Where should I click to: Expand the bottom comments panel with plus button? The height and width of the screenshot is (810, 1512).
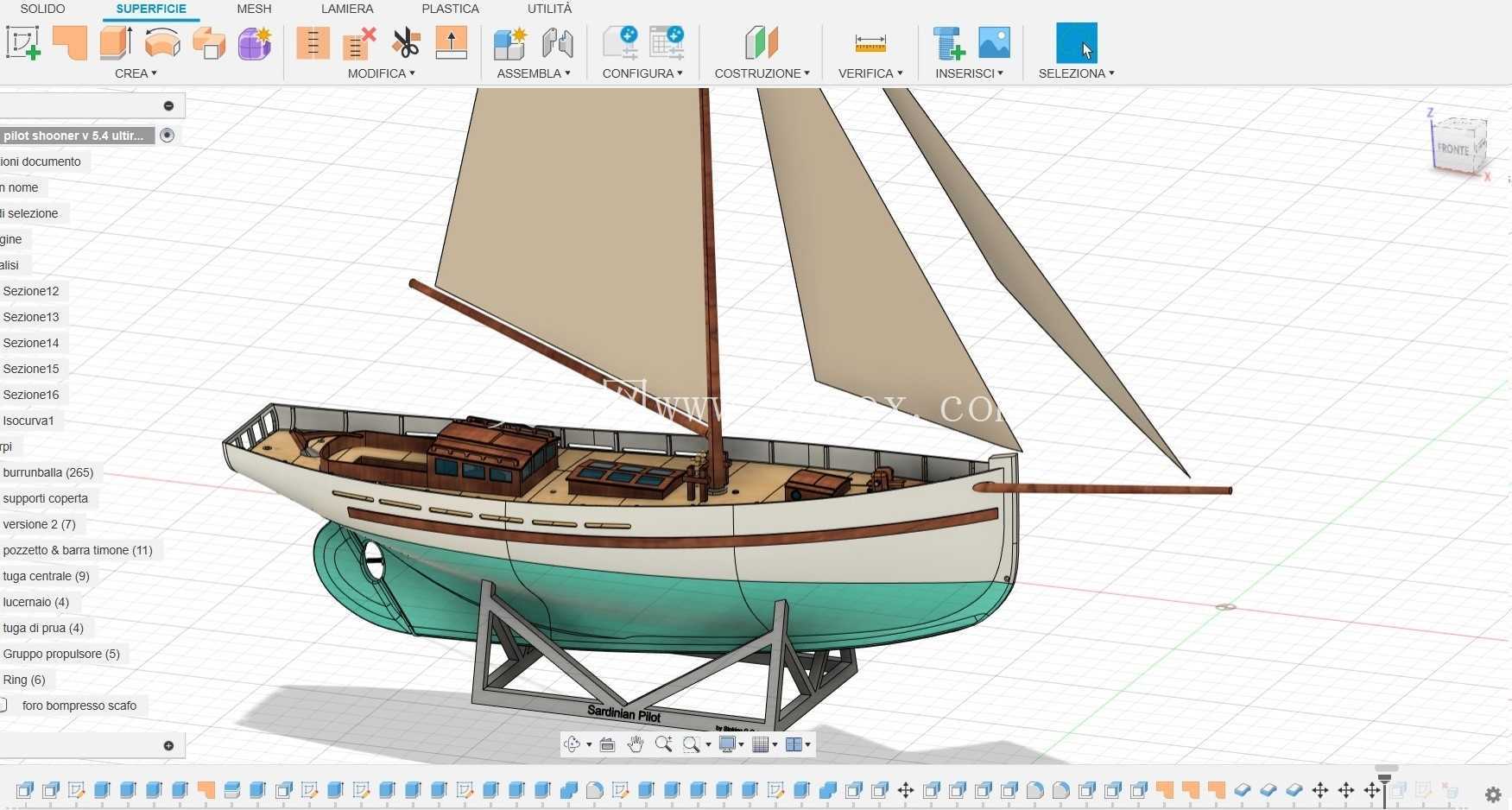click(169, 745)
